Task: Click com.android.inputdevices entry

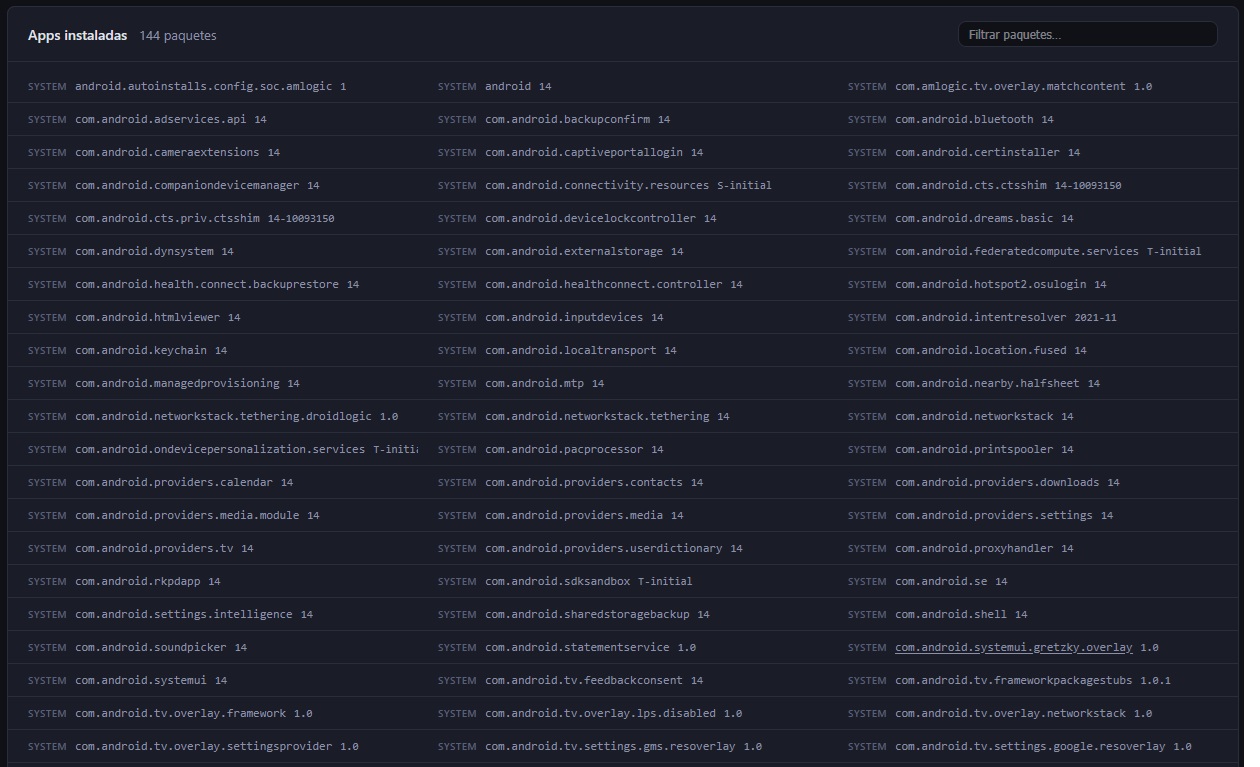Action: tap(564, 317)
